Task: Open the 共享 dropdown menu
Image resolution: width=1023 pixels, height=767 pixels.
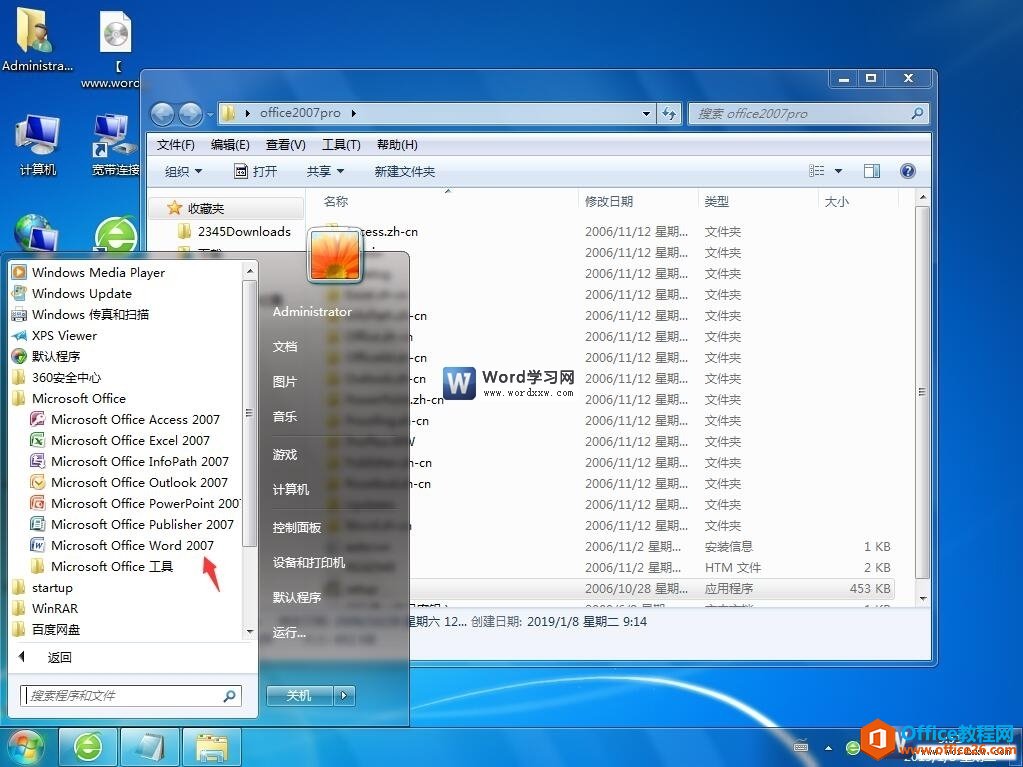Action: 325,172
